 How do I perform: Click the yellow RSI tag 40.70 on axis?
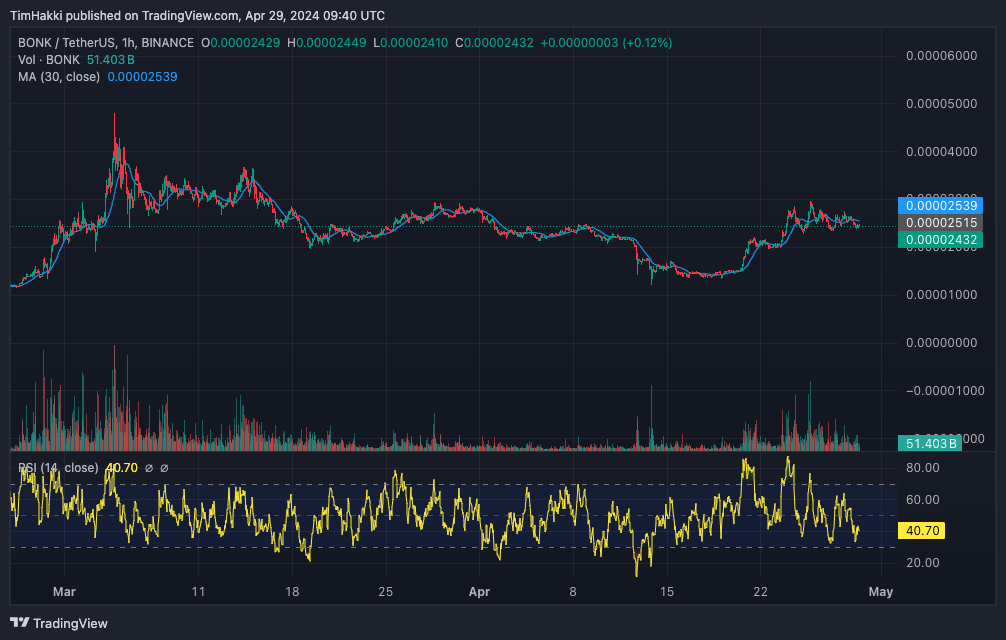(x=921, y=531)
